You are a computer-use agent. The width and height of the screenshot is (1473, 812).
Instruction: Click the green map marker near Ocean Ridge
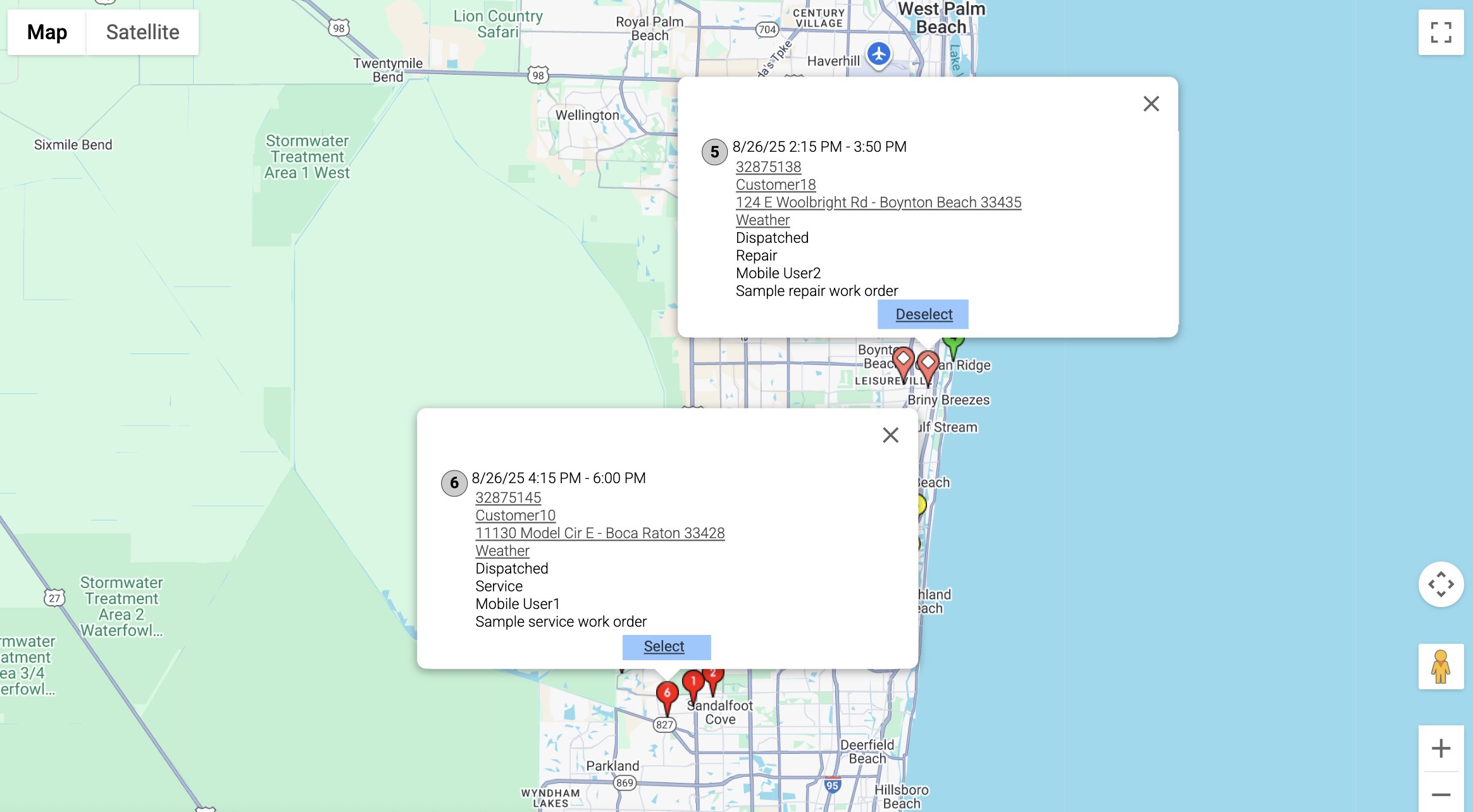953,346
